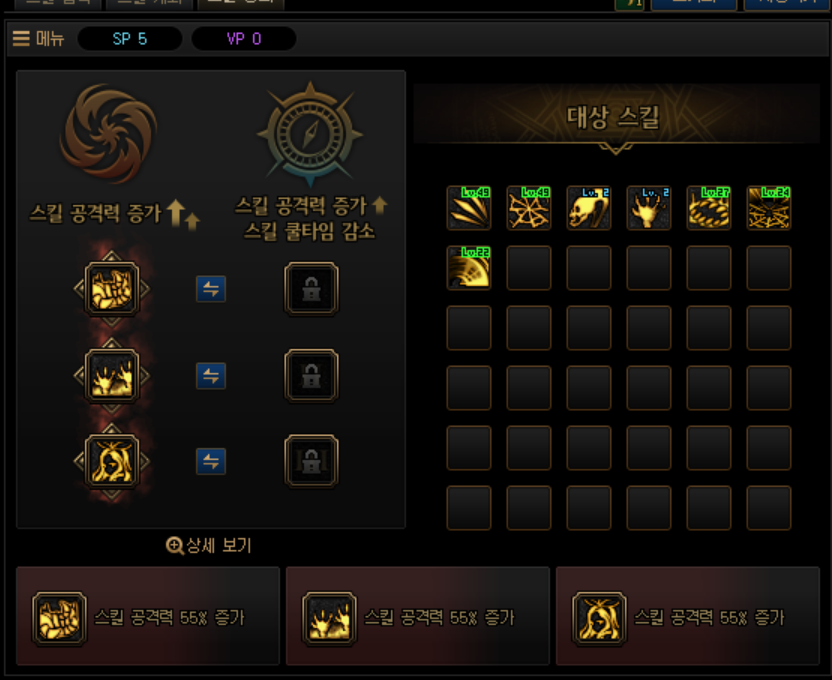Toggle swap arrows beside the two hands skill

[211, 376]
